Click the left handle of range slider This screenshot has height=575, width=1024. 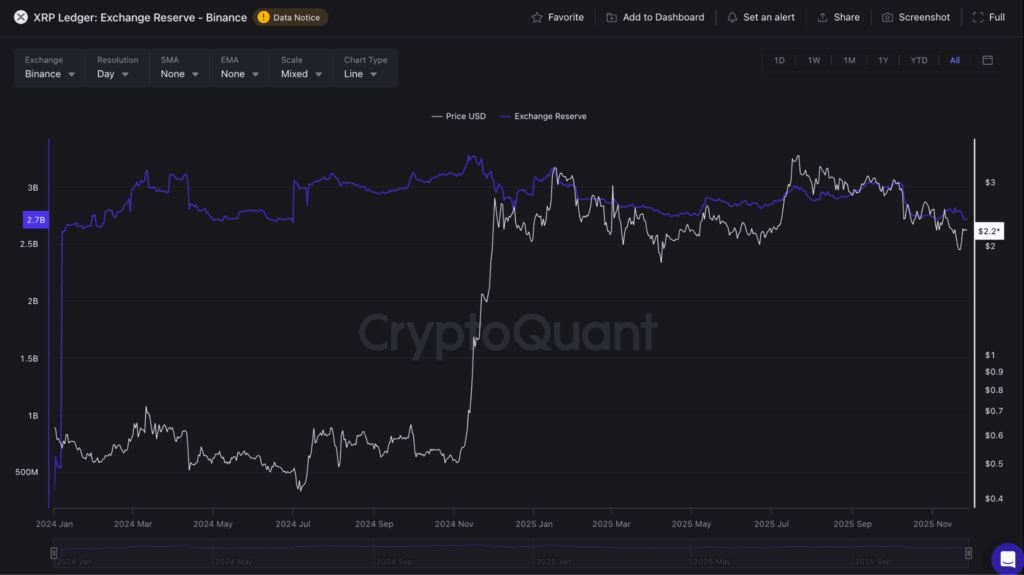click(x=54, y=553)
